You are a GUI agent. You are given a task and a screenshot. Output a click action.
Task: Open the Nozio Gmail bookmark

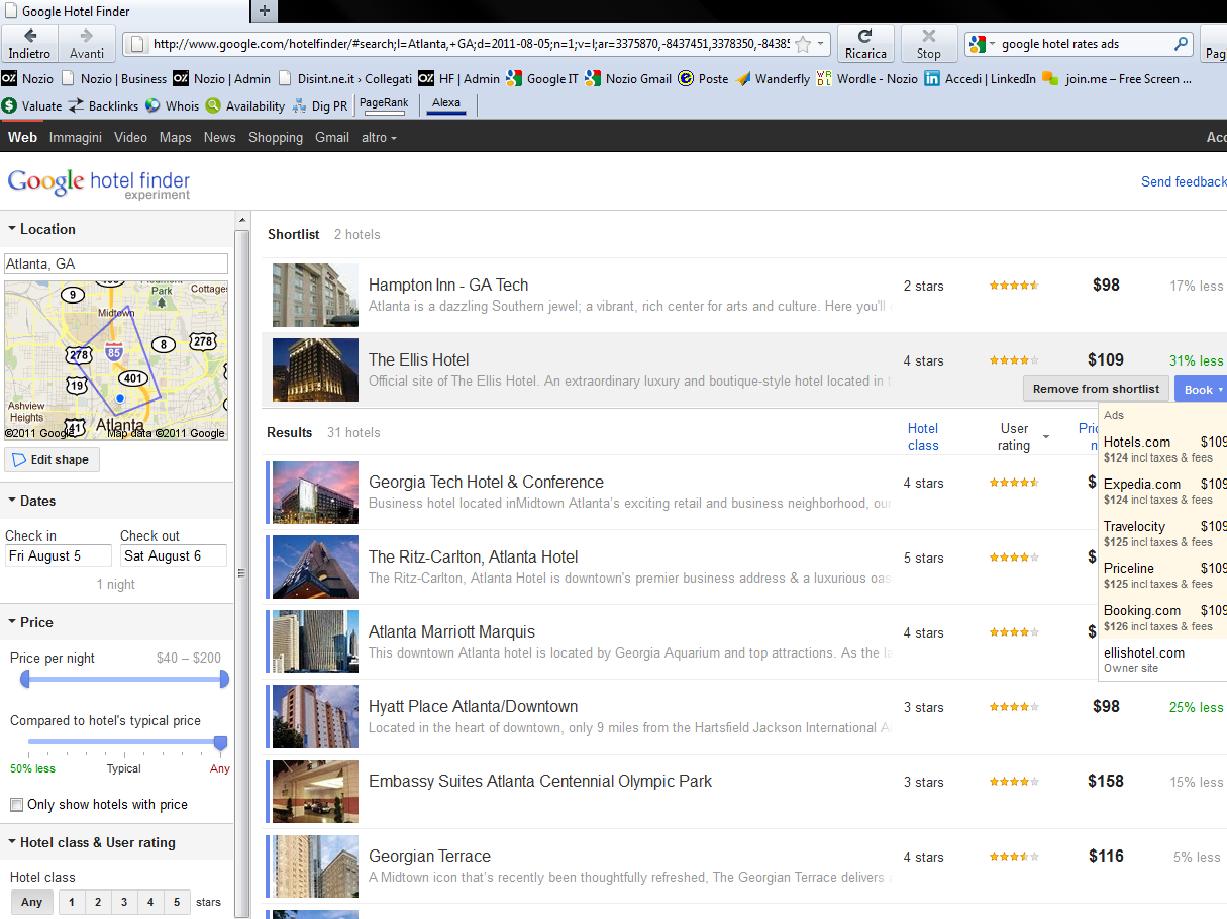pos(629,78)
